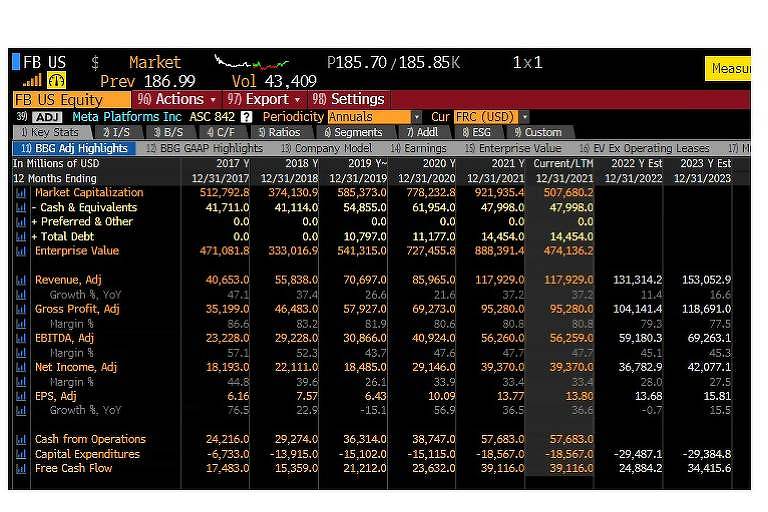Switch to the ESG tab
This screenshot has height=512, width=768.
[477, 132]
